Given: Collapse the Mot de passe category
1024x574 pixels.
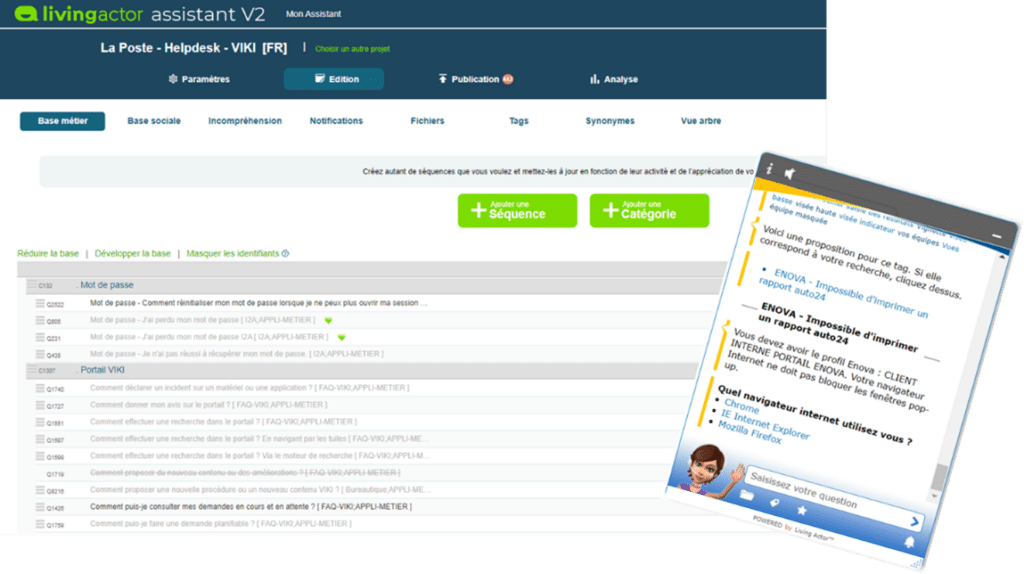Looking at the screenshot, I should (107, 285).
